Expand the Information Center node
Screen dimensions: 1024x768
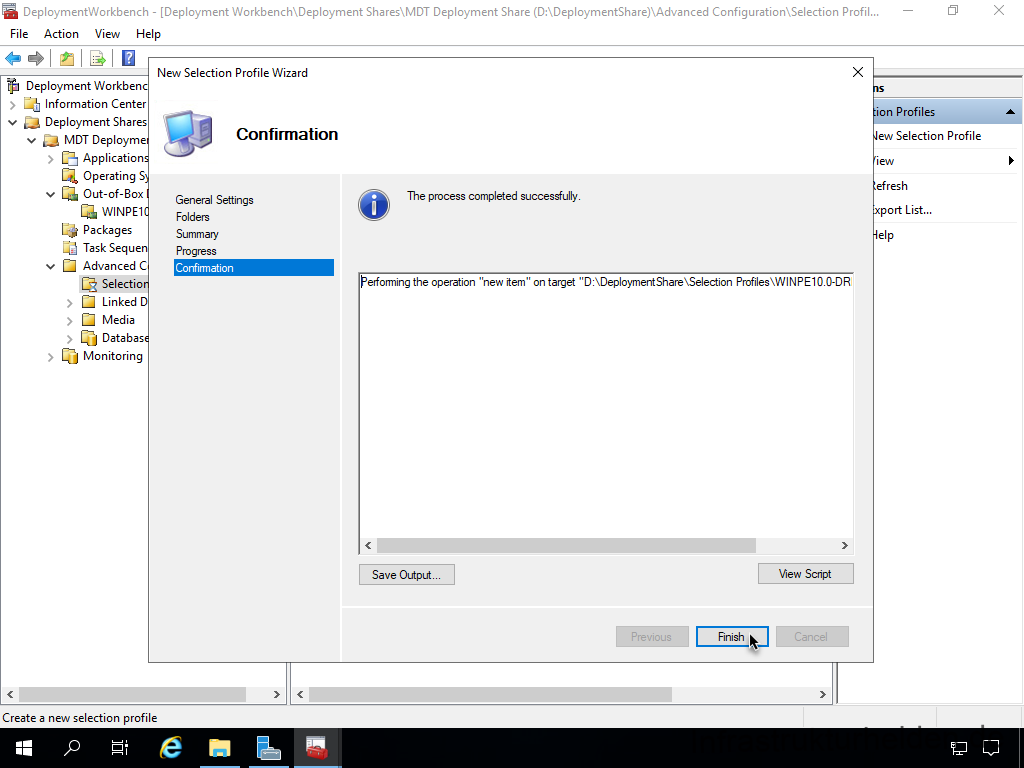coord(12,104)
